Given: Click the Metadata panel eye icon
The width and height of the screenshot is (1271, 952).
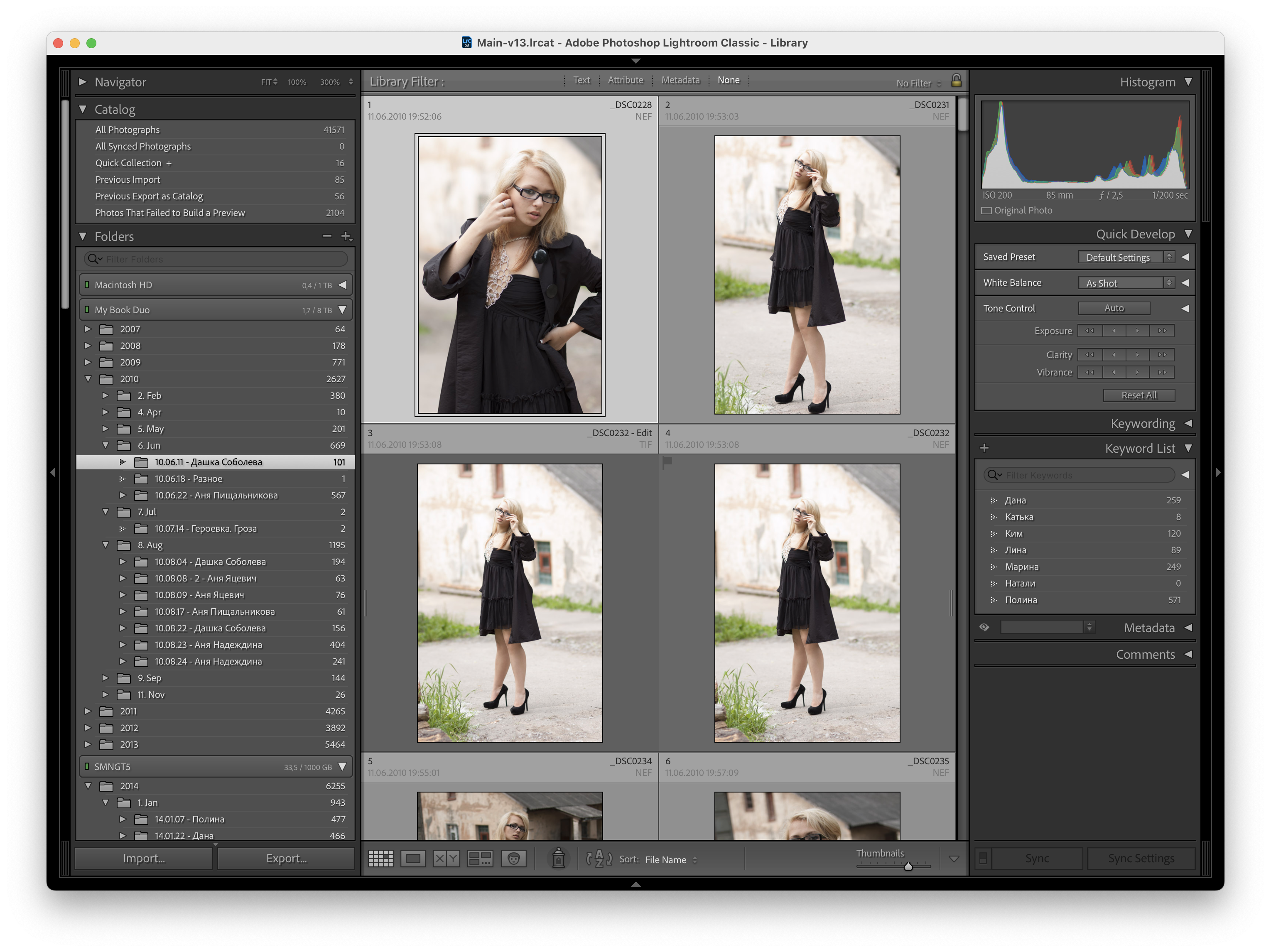Looking at the screenshot, I should point(984,627).
